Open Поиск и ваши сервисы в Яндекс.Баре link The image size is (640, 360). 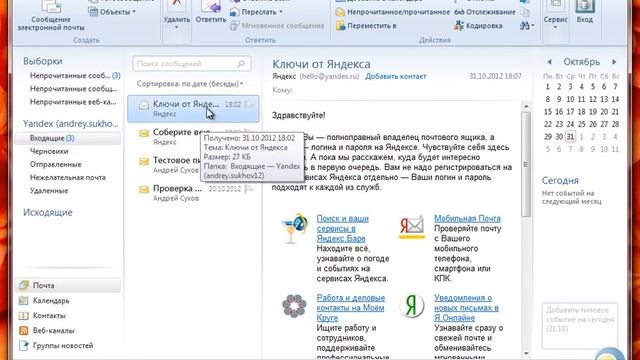pos(342,229)
